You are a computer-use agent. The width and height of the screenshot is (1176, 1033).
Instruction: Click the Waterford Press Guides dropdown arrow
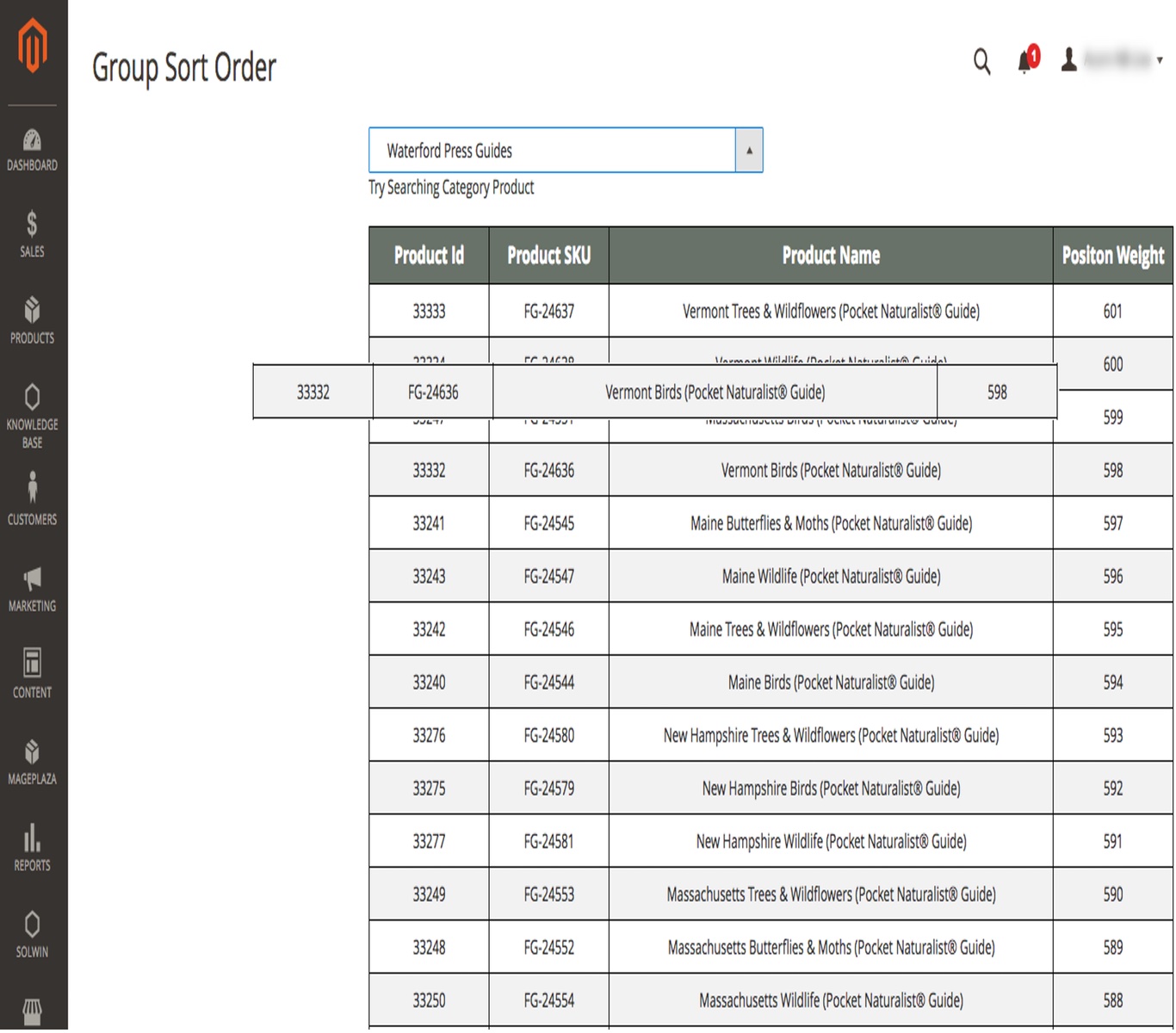pyautogui.click(x=749, y=151)
